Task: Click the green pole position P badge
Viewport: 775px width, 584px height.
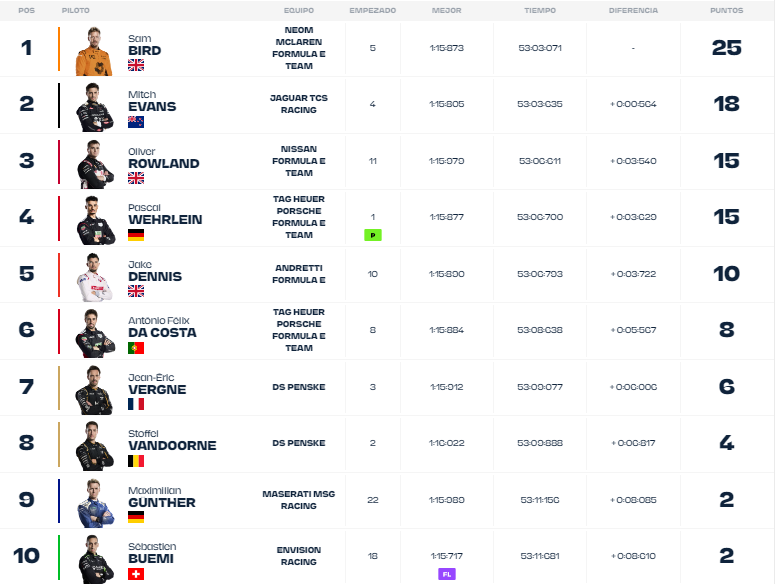Action: 373,235
